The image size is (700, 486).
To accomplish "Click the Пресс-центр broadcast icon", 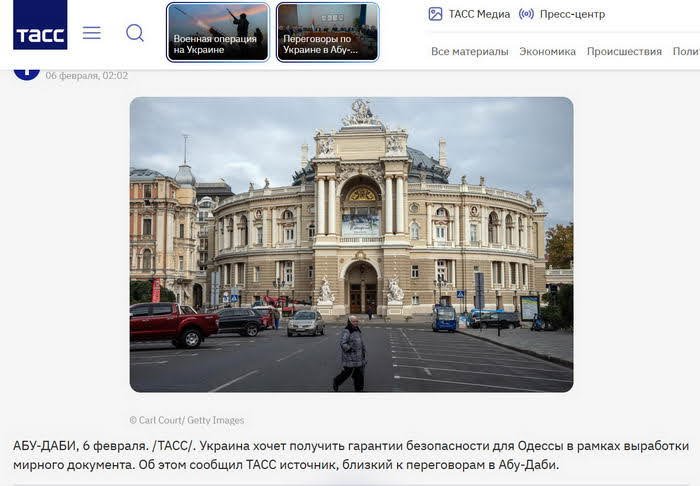I will click(526, 14).
